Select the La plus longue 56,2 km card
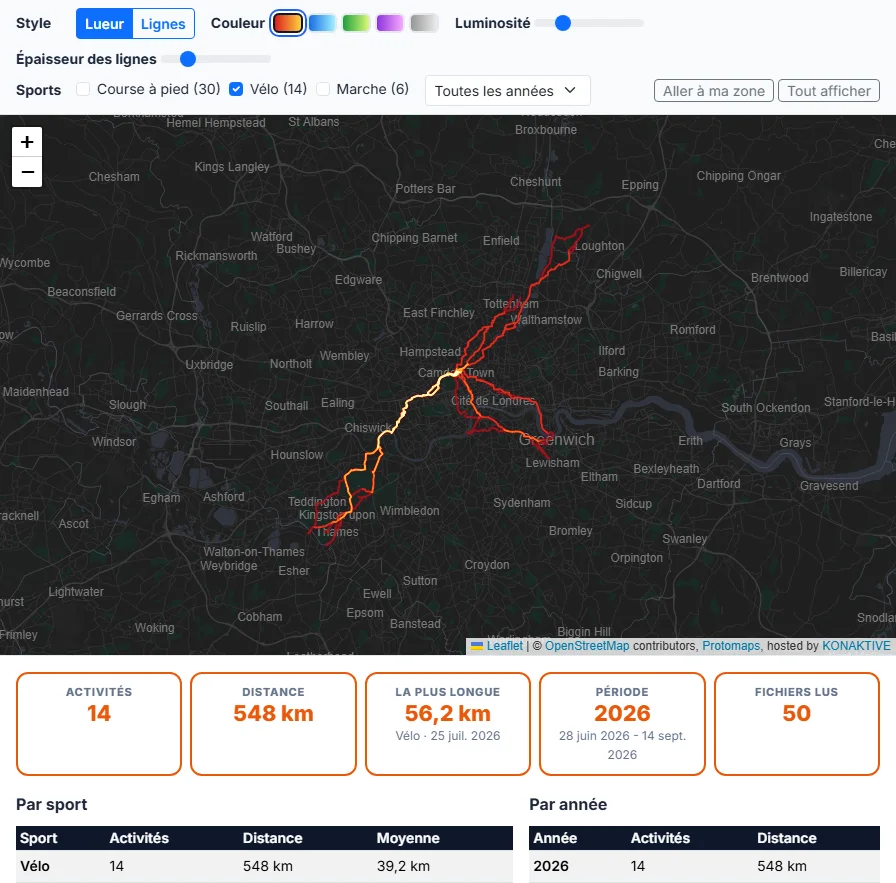 pyautogui.click(x=448, y=724)
